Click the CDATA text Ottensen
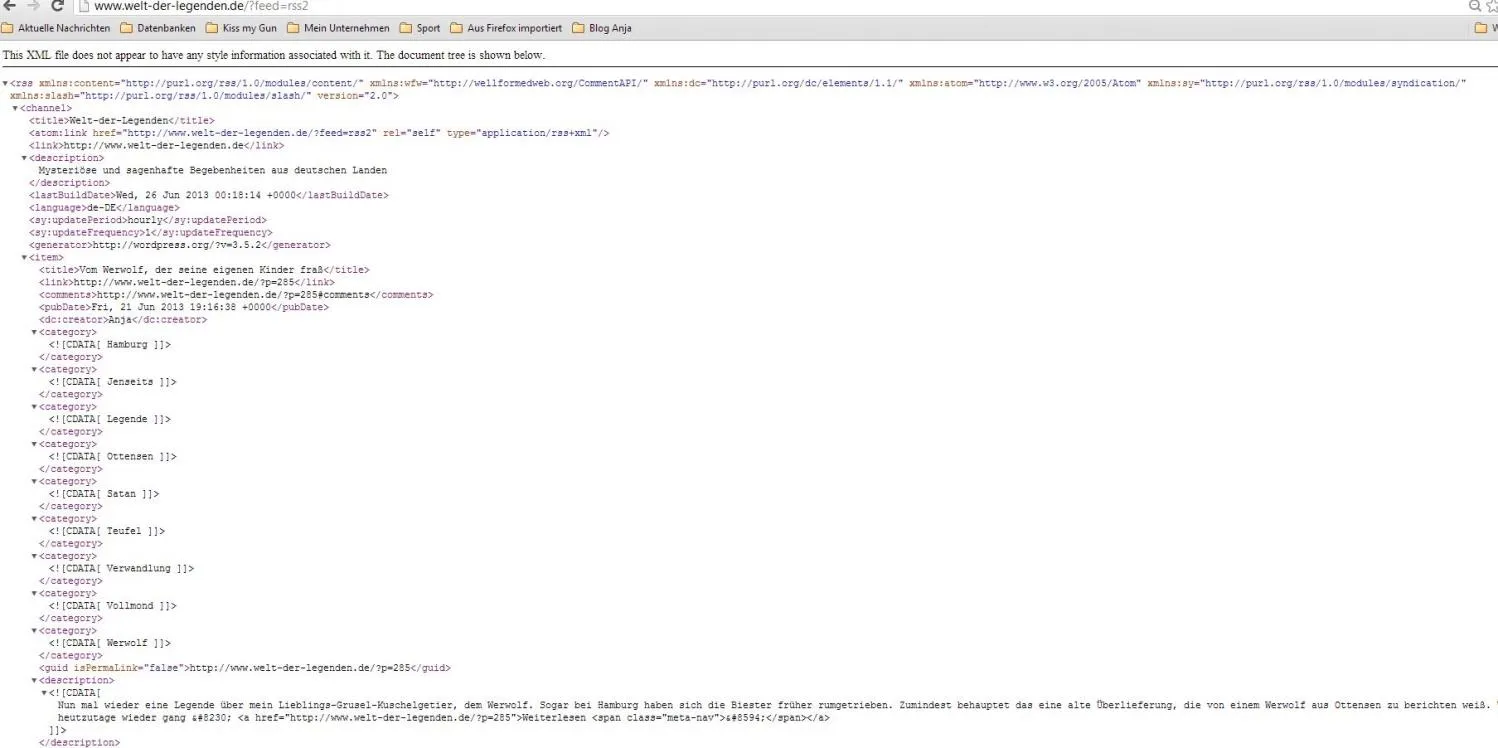The width and height of the screenshot is (1498, 748). point(130,457)
